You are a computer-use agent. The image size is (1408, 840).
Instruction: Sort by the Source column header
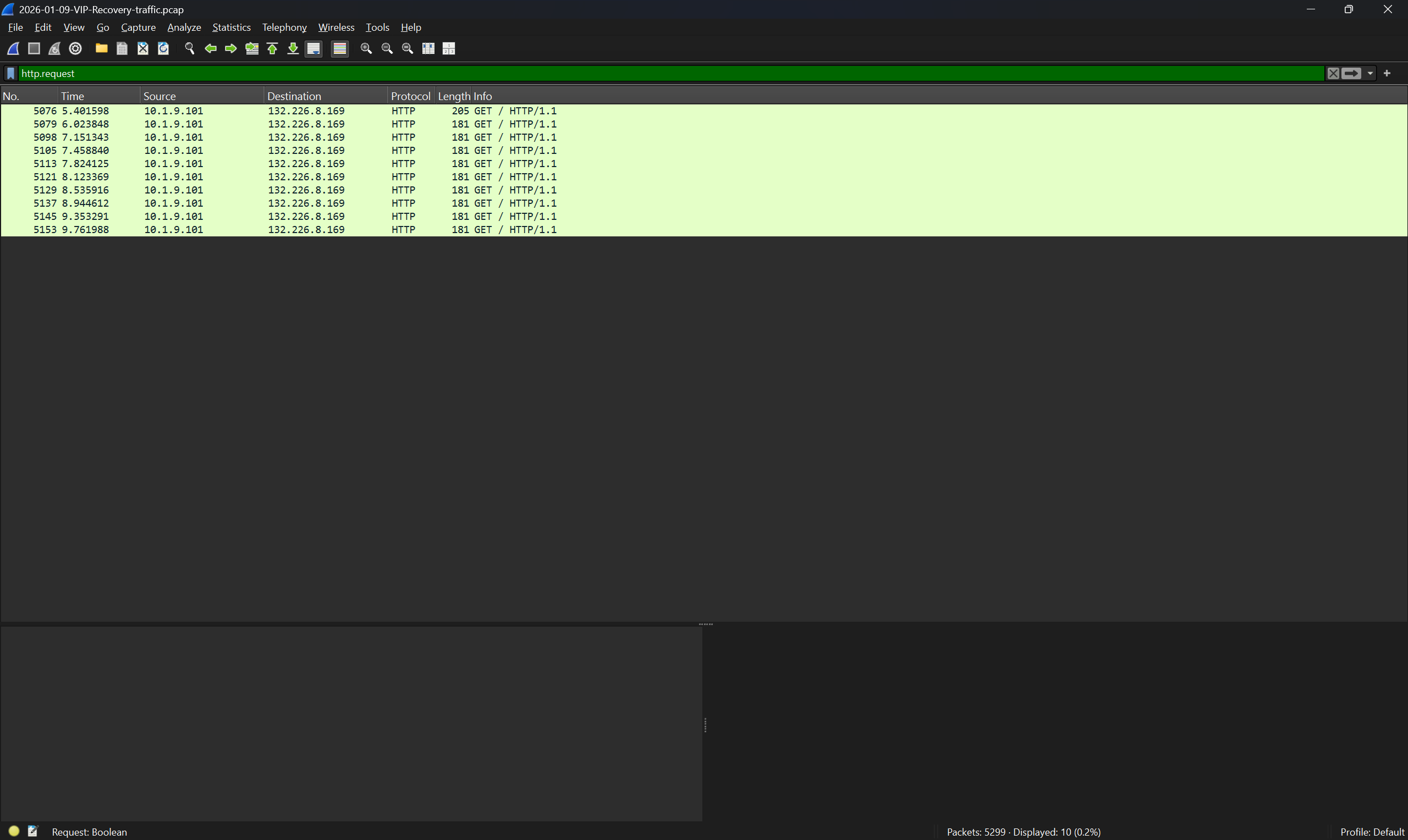[201, 96]
